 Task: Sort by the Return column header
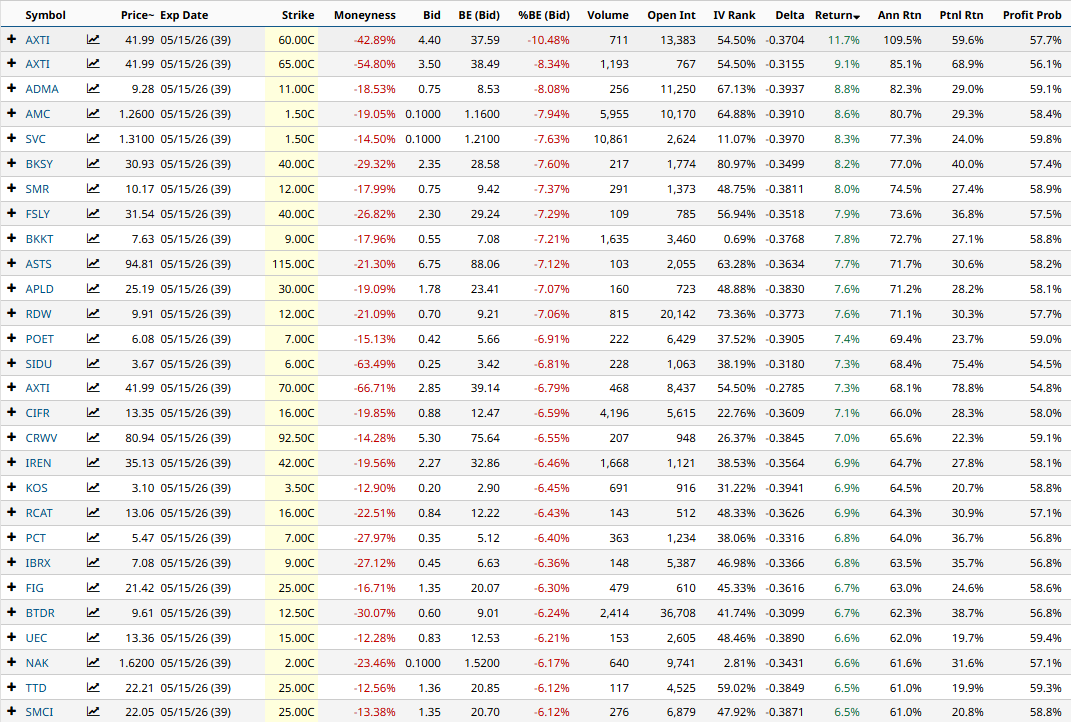pyautogui.click(x=837, y=15)
